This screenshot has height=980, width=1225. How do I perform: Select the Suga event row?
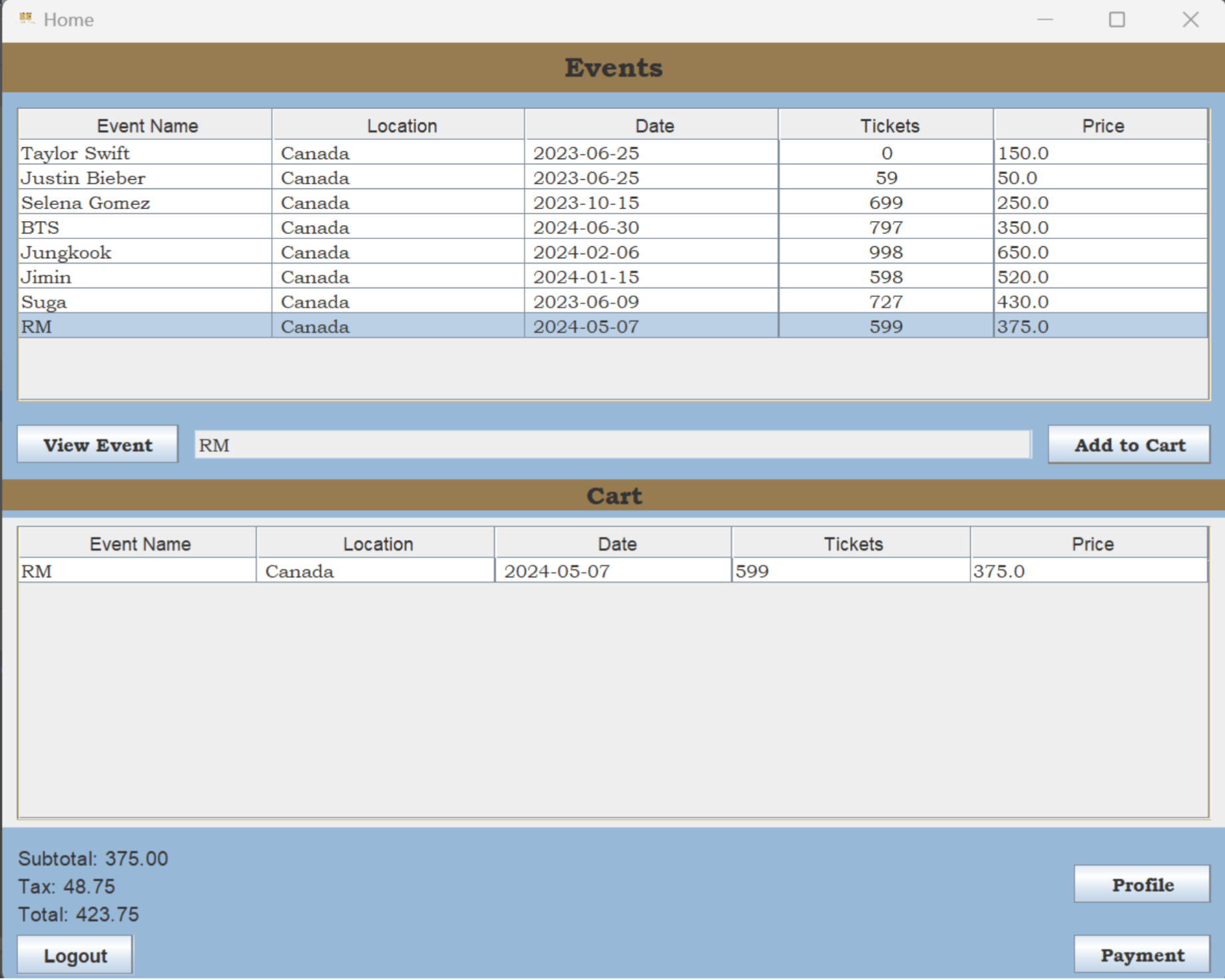coord(613,301)
